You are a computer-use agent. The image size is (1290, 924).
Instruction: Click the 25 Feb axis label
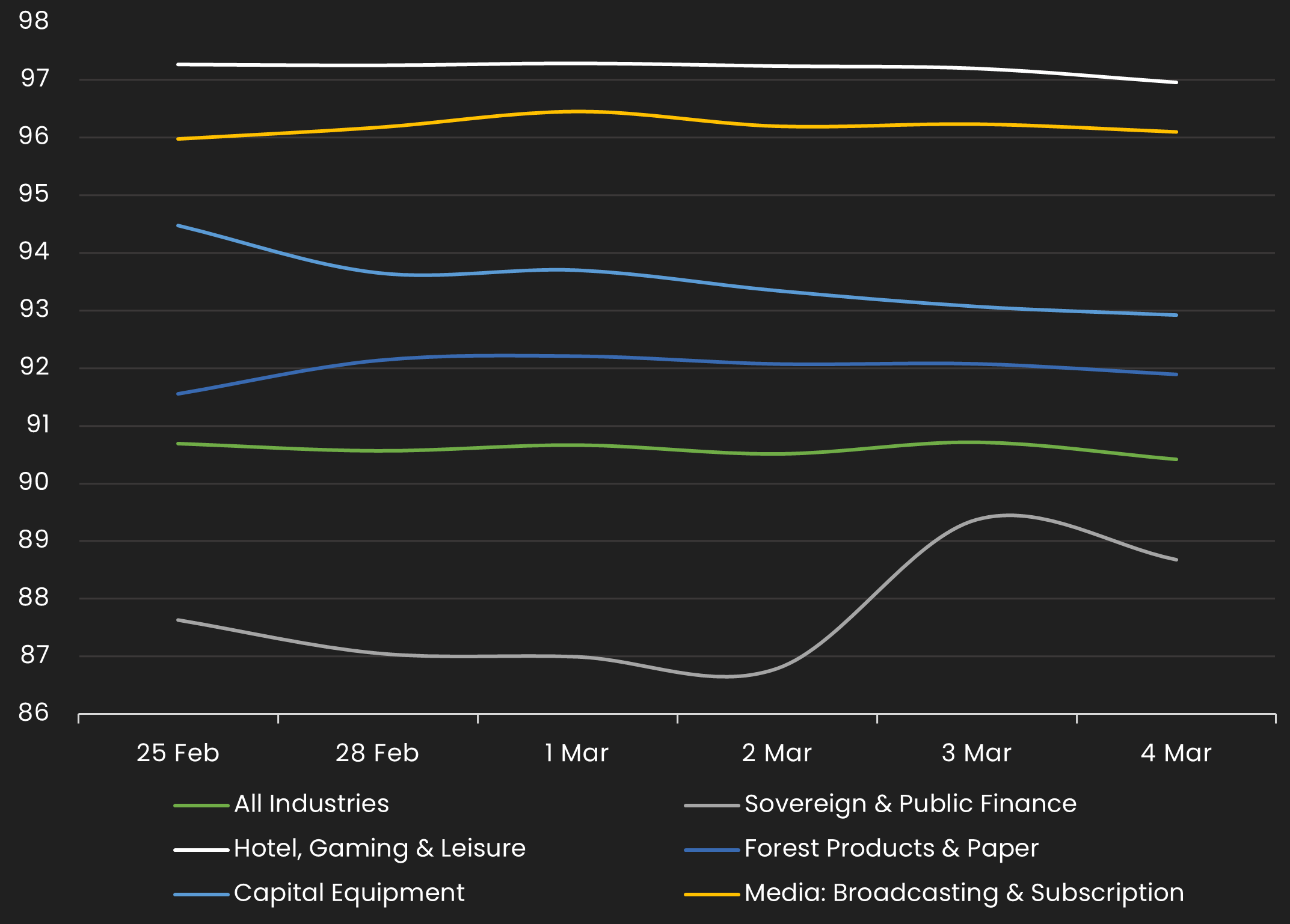178,753
